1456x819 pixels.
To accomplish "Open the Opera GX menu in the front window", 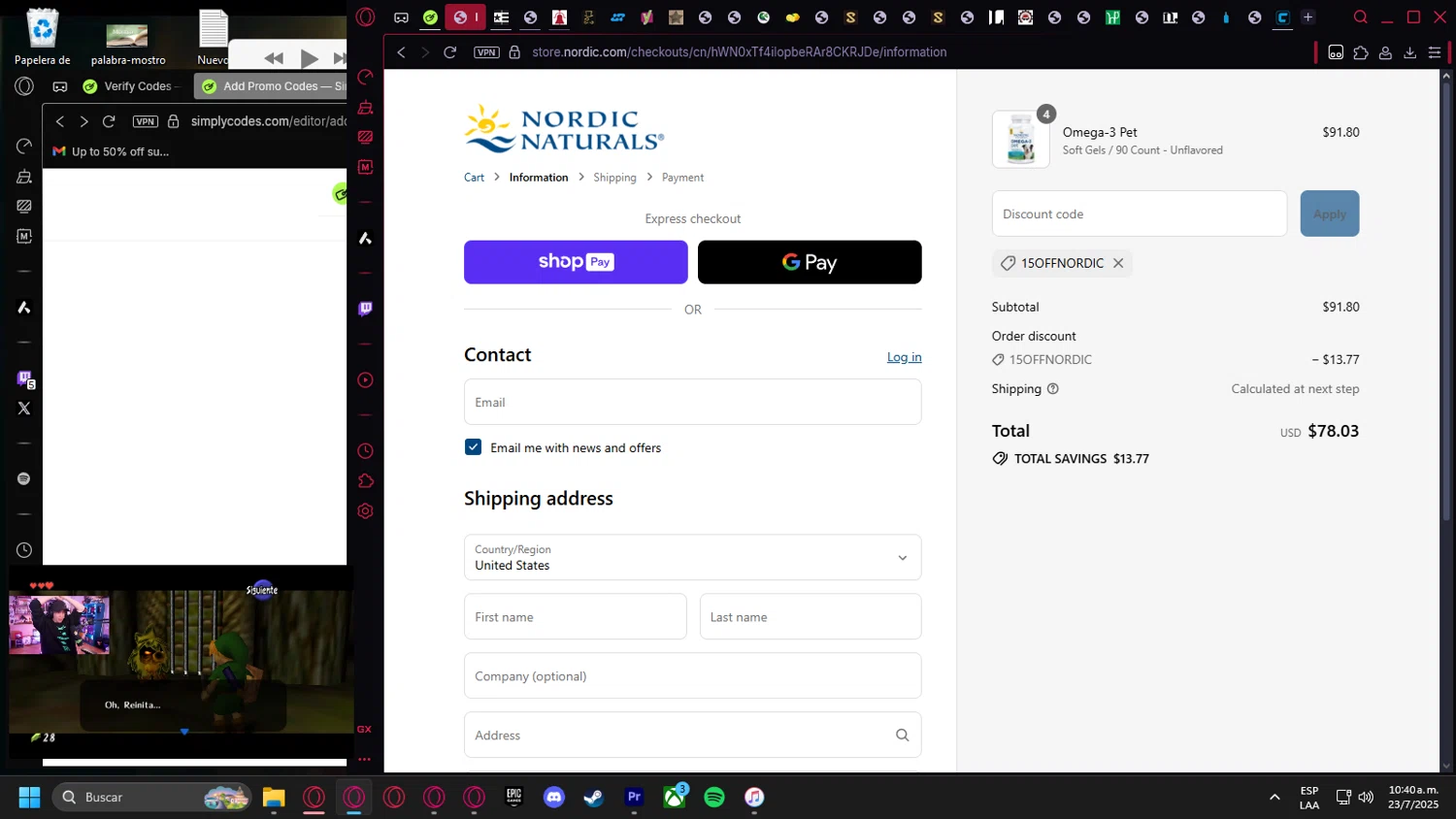I will click(x=365, y=17).
